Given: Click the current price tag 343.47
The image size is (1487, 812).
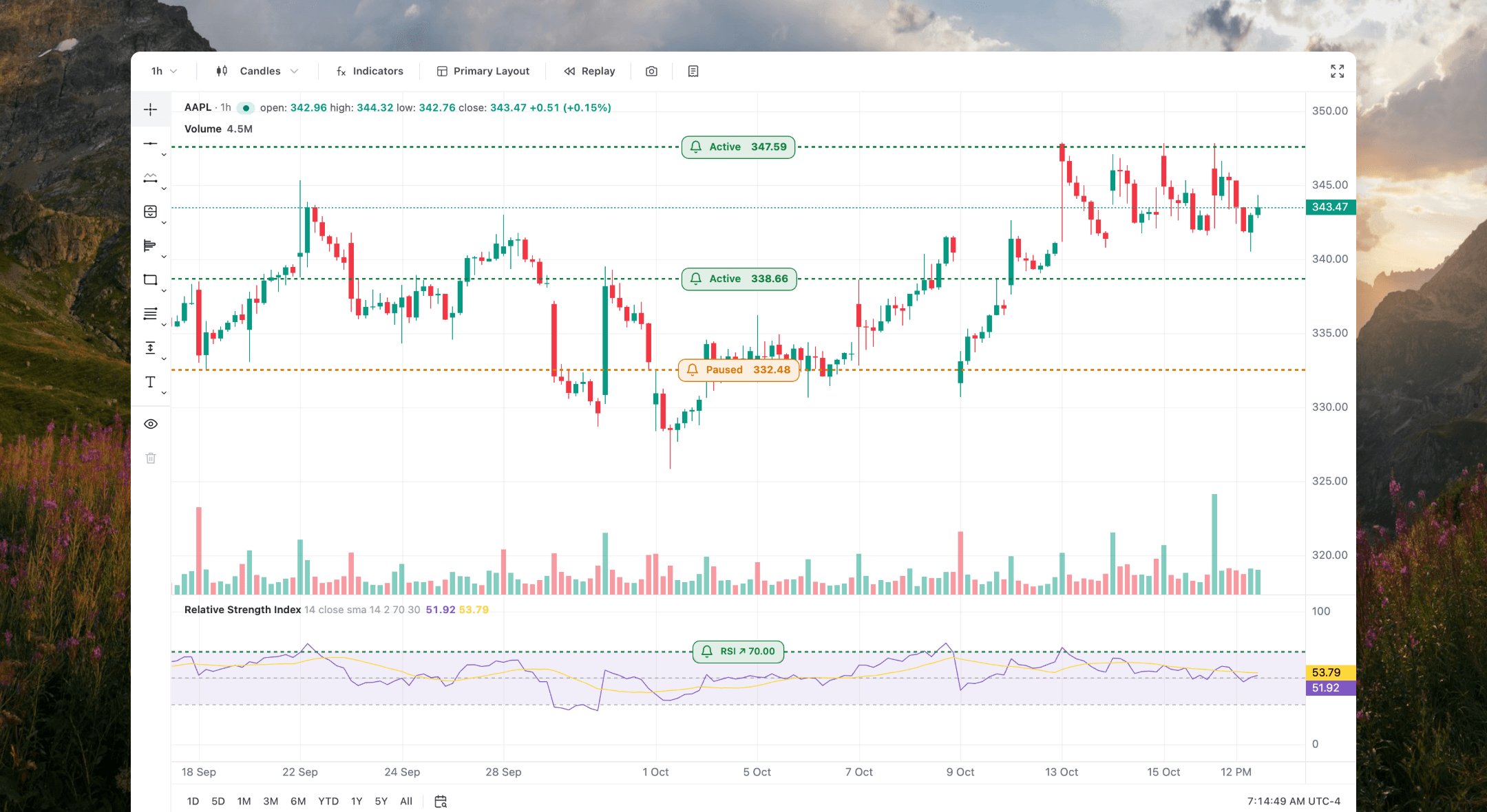Looking at the screenshot, I should coord(1330,207).
